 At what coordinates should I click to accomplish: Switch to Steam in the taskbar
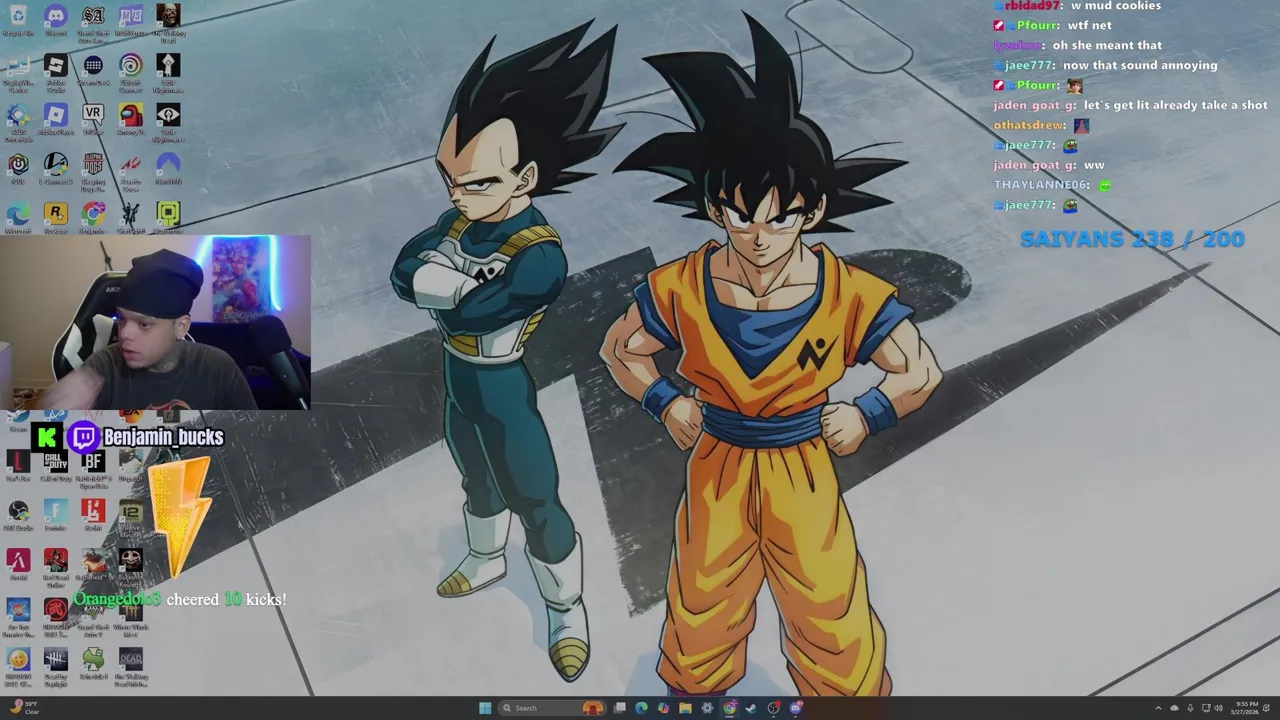pos(750,708)
